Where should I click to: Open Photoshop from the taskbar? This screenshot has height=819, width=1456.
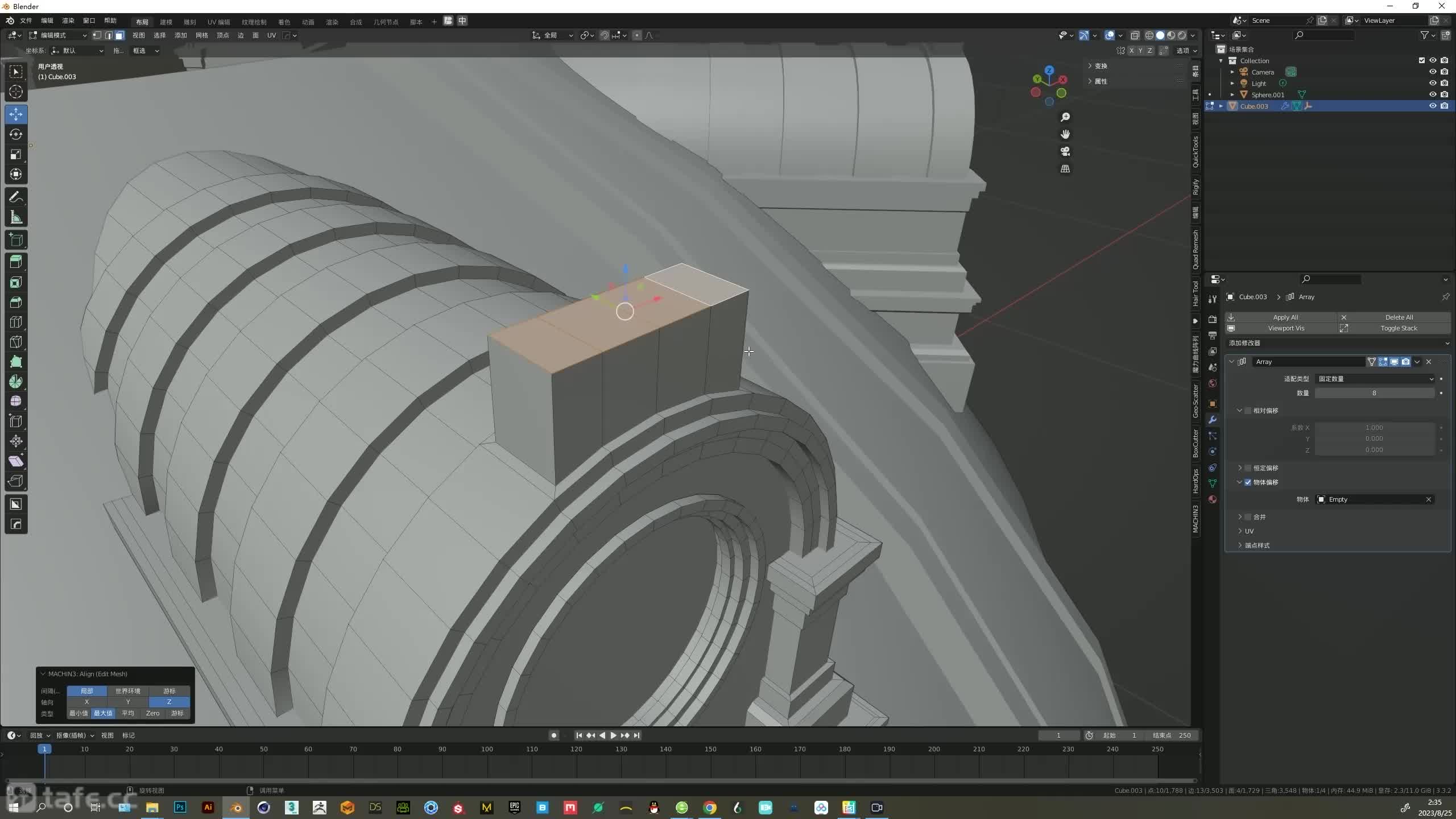(x=180, y=808)
